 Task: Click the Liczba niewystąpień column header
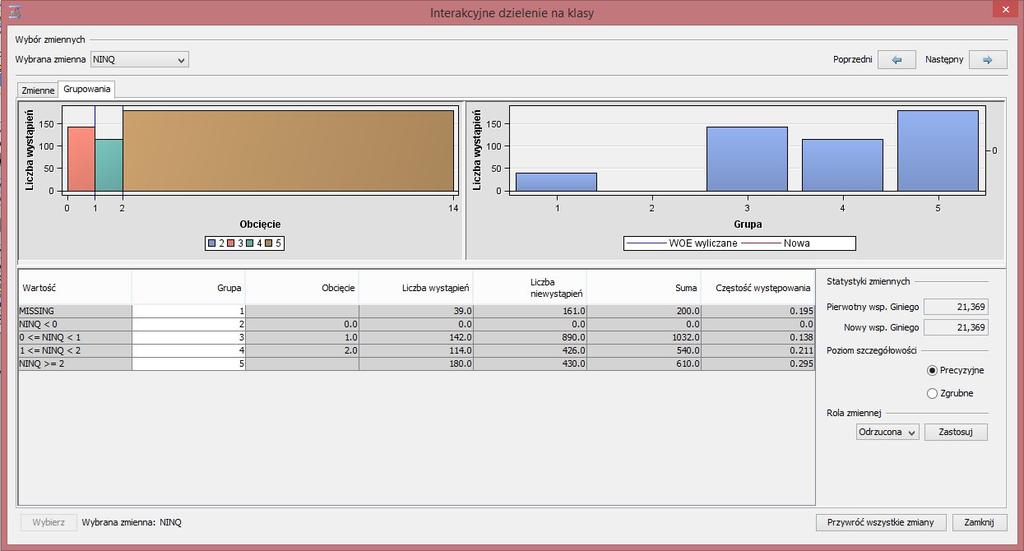coord(530,288)
